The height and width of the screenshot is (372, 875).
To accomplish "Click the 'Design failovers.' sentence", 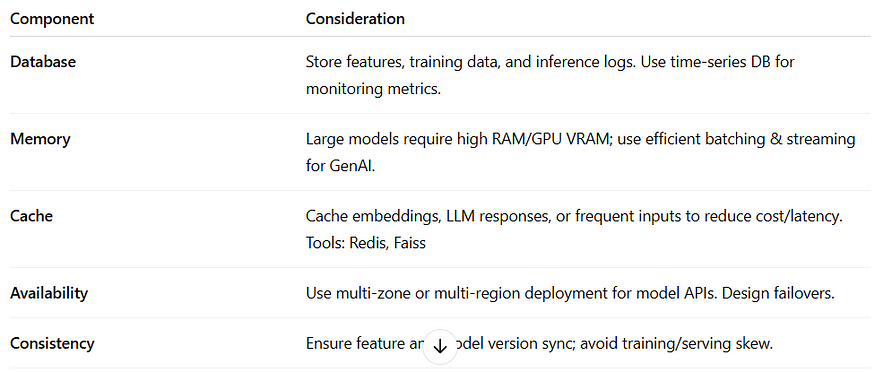I will click(778, 293).
